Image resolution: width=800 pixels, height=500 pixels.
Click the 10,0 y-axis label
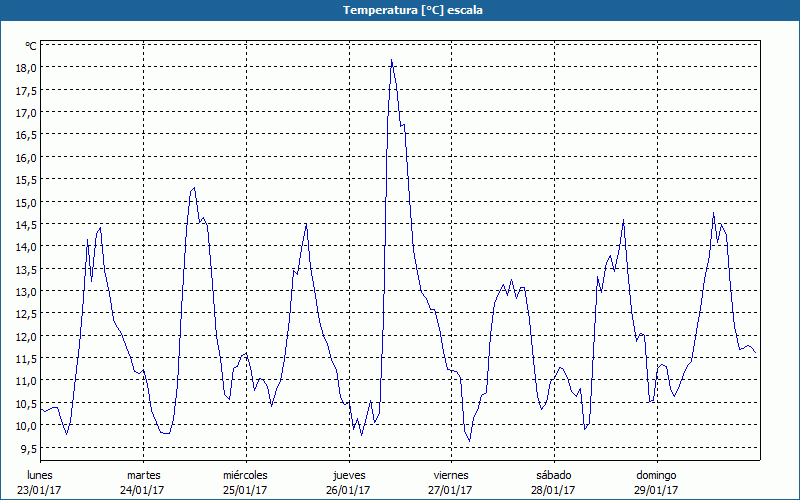pos(25,425)
